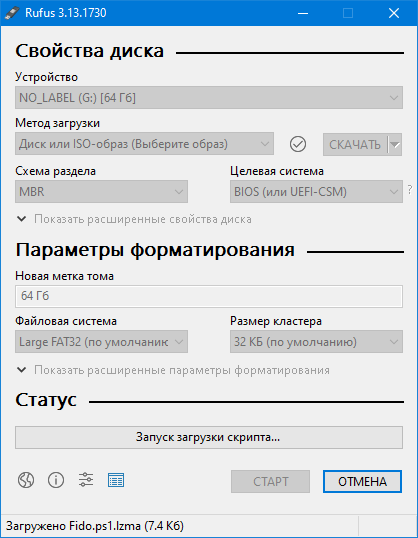Click the Rufus USB drive title icon
The height and width of the screenshot is (538, 418).
click(12, 13)
